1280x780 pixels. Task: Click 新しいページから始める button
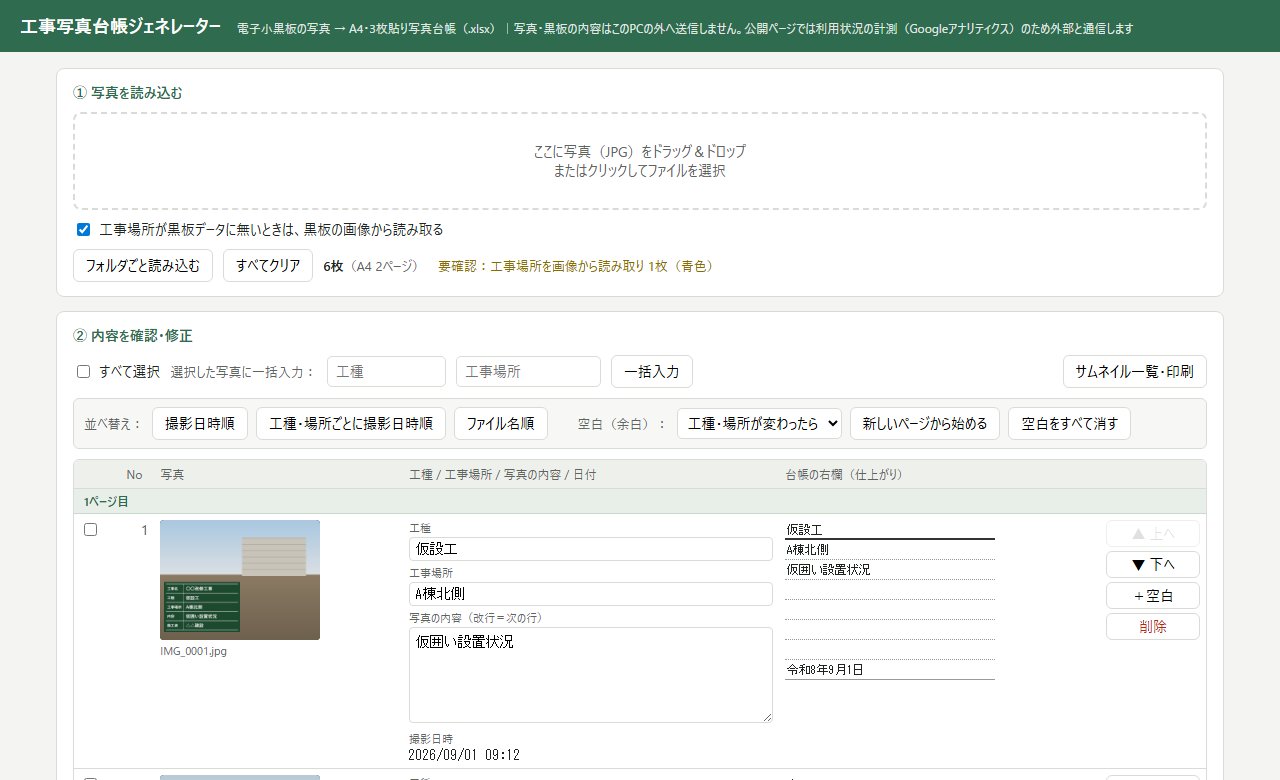coord(925,423)
